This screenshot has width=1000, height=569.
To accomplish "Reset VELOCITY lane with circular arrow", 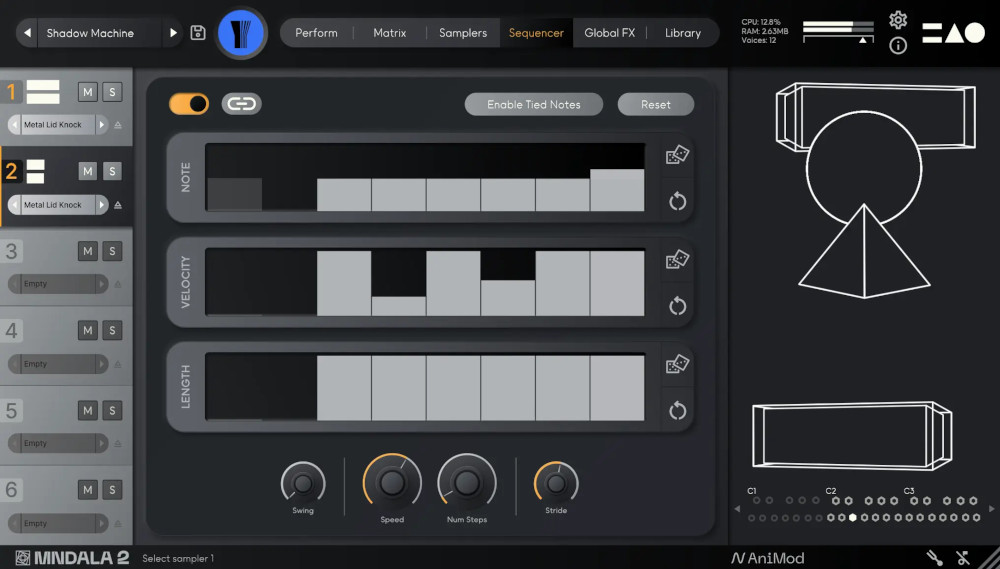I will (677, 306).
